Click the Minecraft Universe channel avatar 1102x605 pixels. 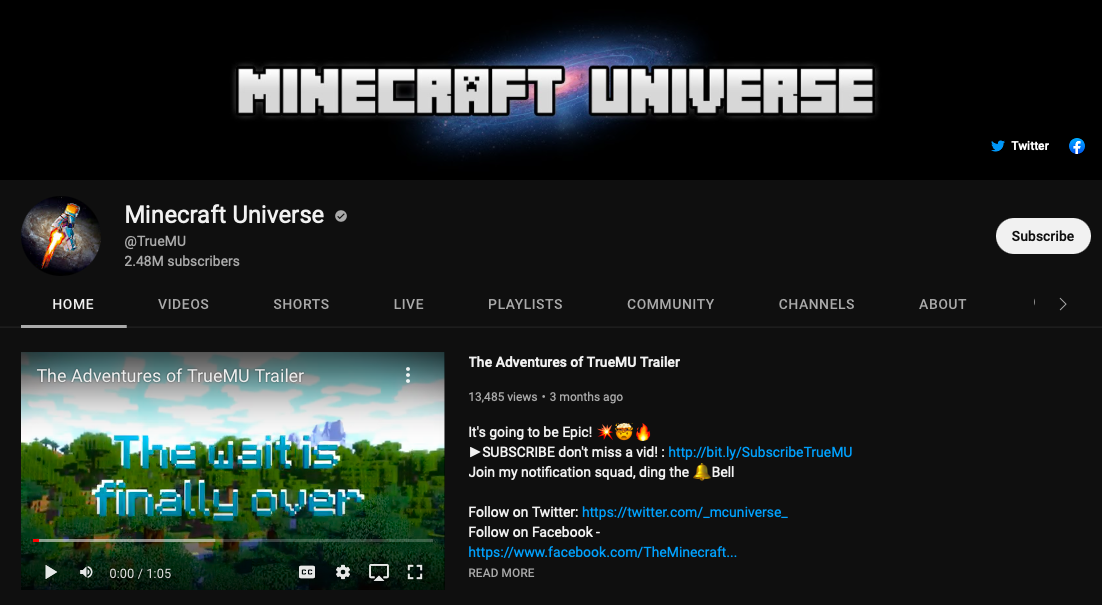tap(61, 236)
